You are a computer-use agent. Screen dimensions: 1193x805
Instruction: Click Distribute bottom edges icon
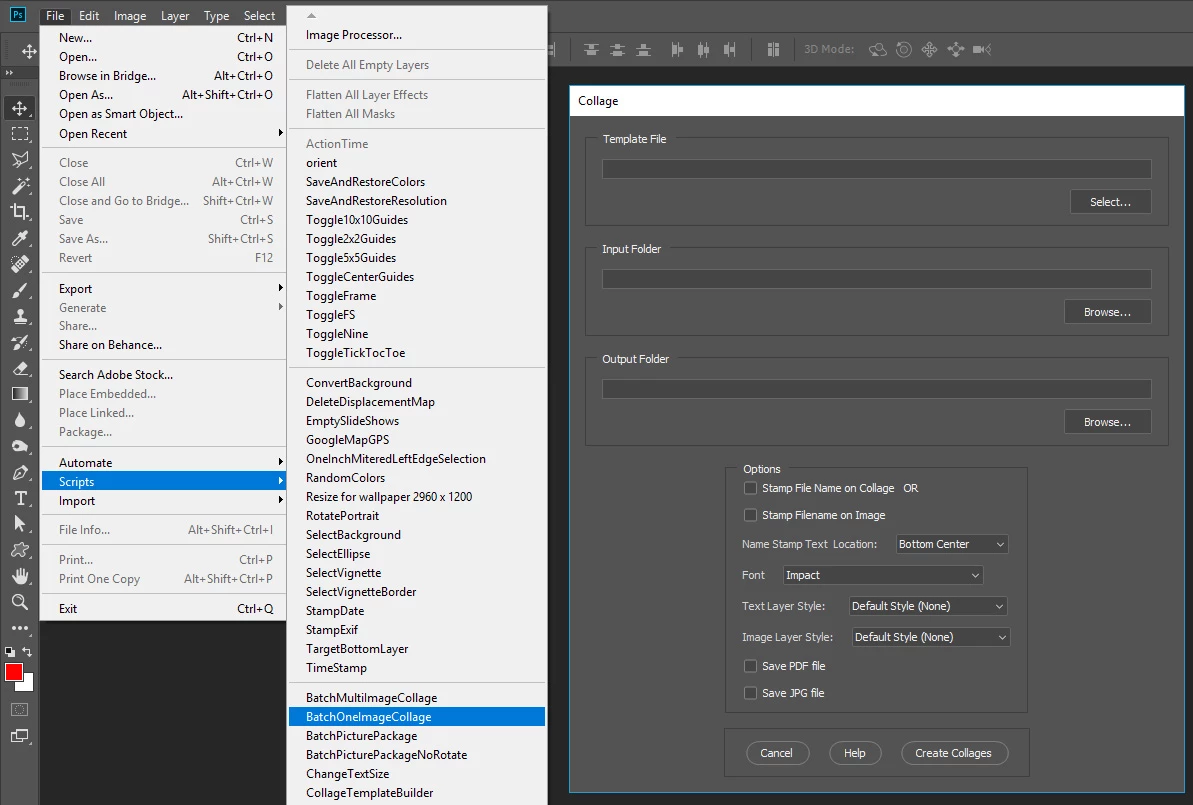point(644,49)
